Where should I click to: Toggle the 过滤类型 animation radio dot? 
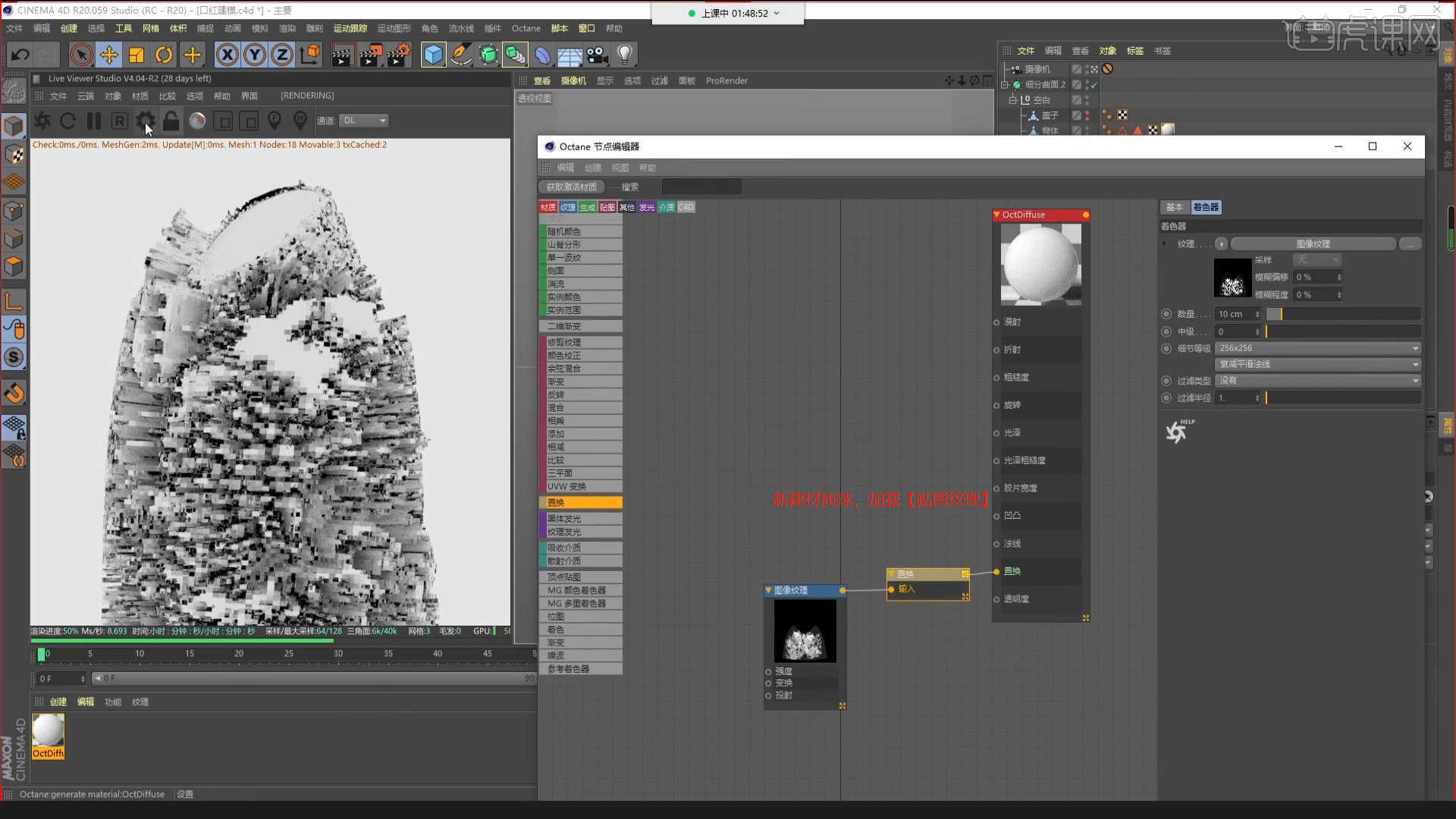click(x=1166, y=381)
